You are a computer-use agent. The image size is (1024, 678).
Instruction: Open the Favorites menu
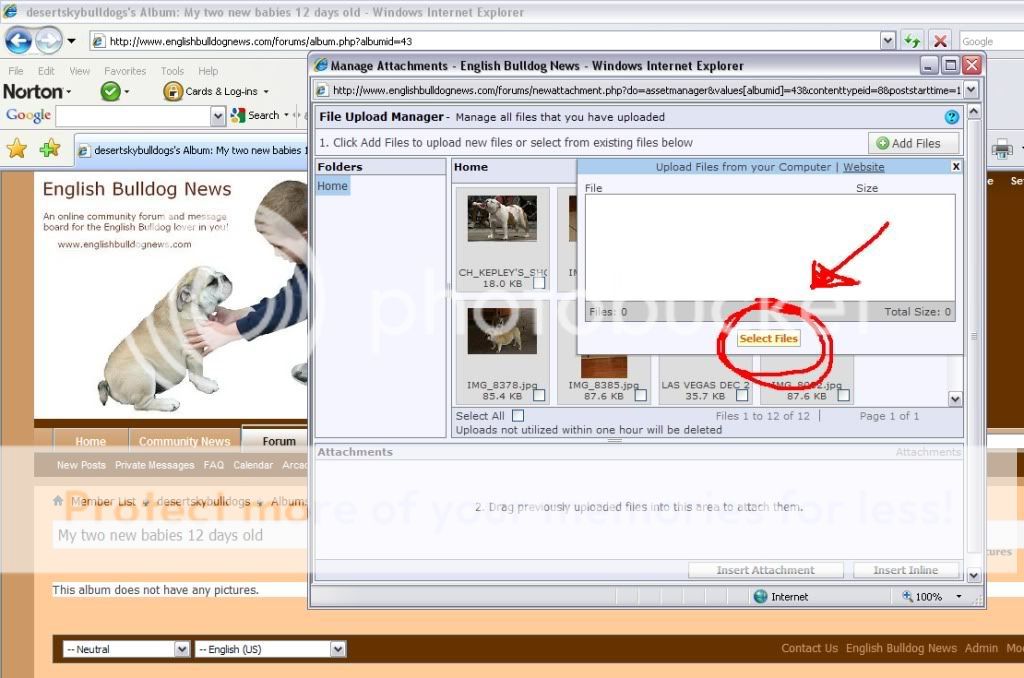point(125,71)
